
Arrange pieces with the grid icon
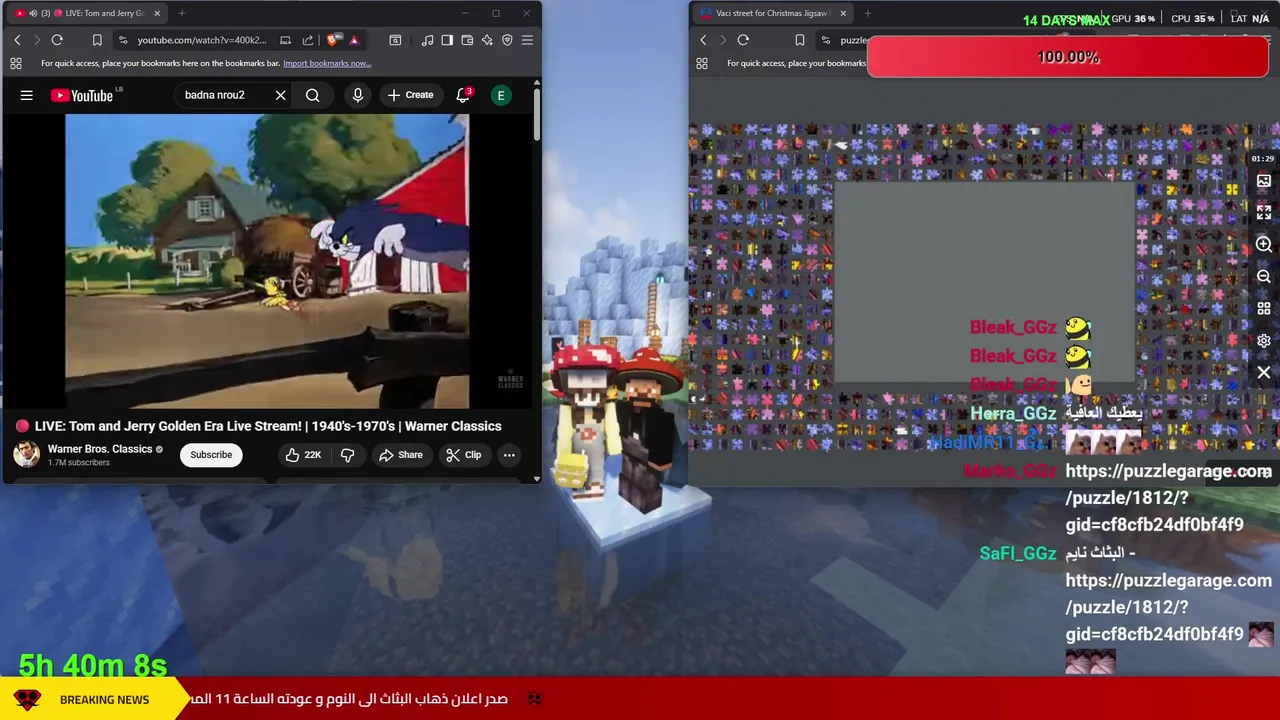point(1264,309)
